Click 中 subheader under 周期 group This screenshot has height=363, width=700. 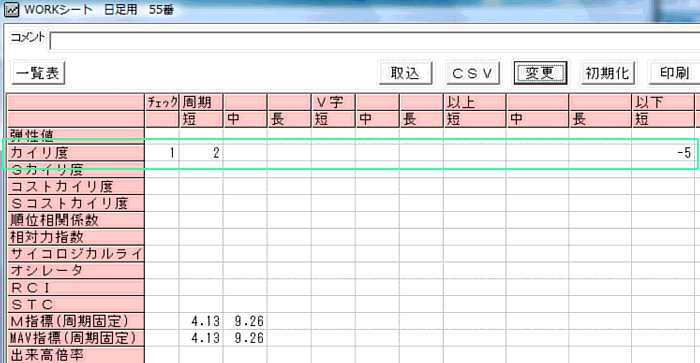[245, 120]
